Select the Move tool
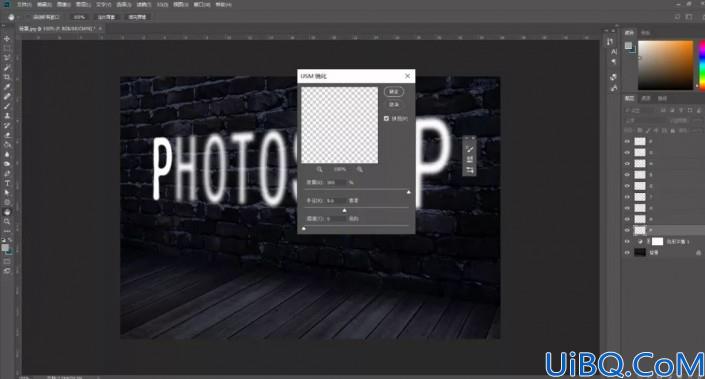Image resolution: width=705 pixels, height=379 pixels. click(7, 39)
